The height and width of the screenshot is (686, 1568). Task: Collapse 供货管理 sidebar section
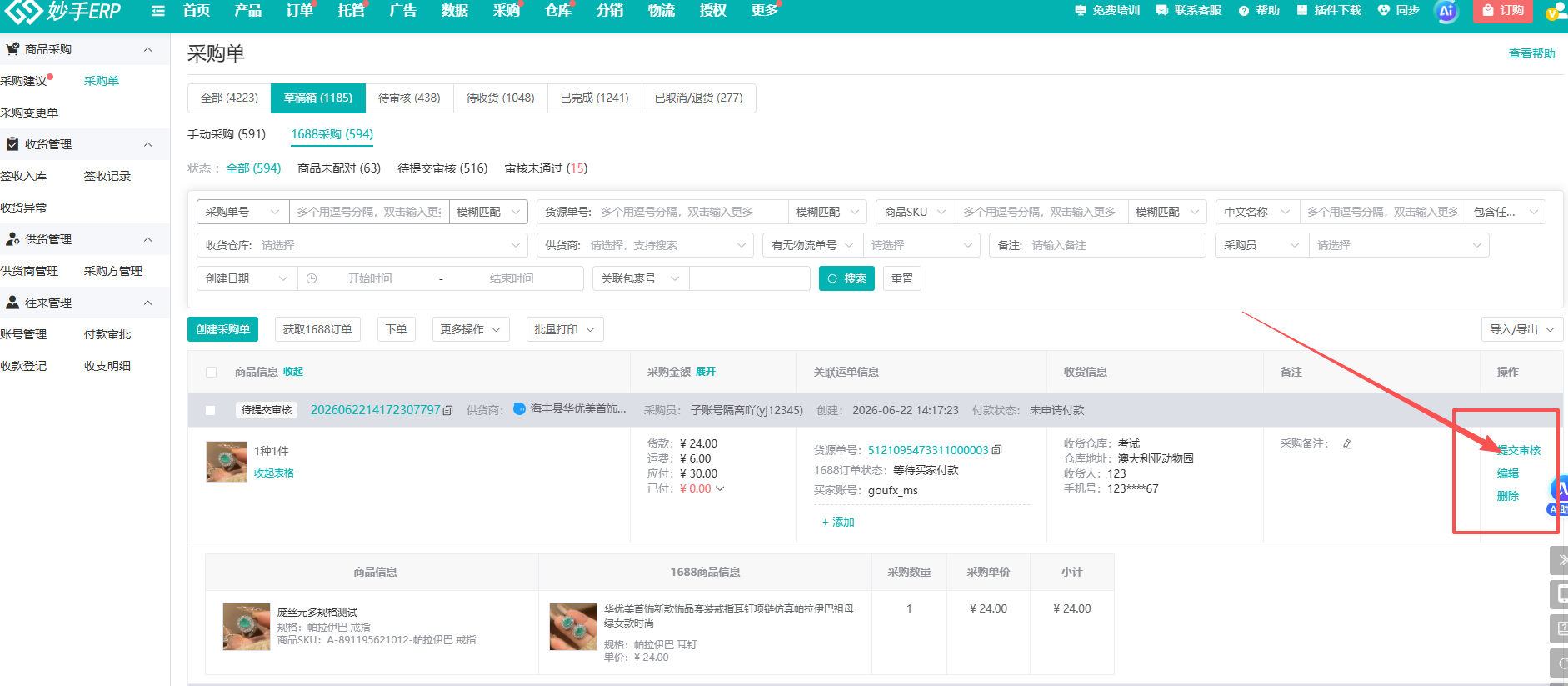coord(147,239)
